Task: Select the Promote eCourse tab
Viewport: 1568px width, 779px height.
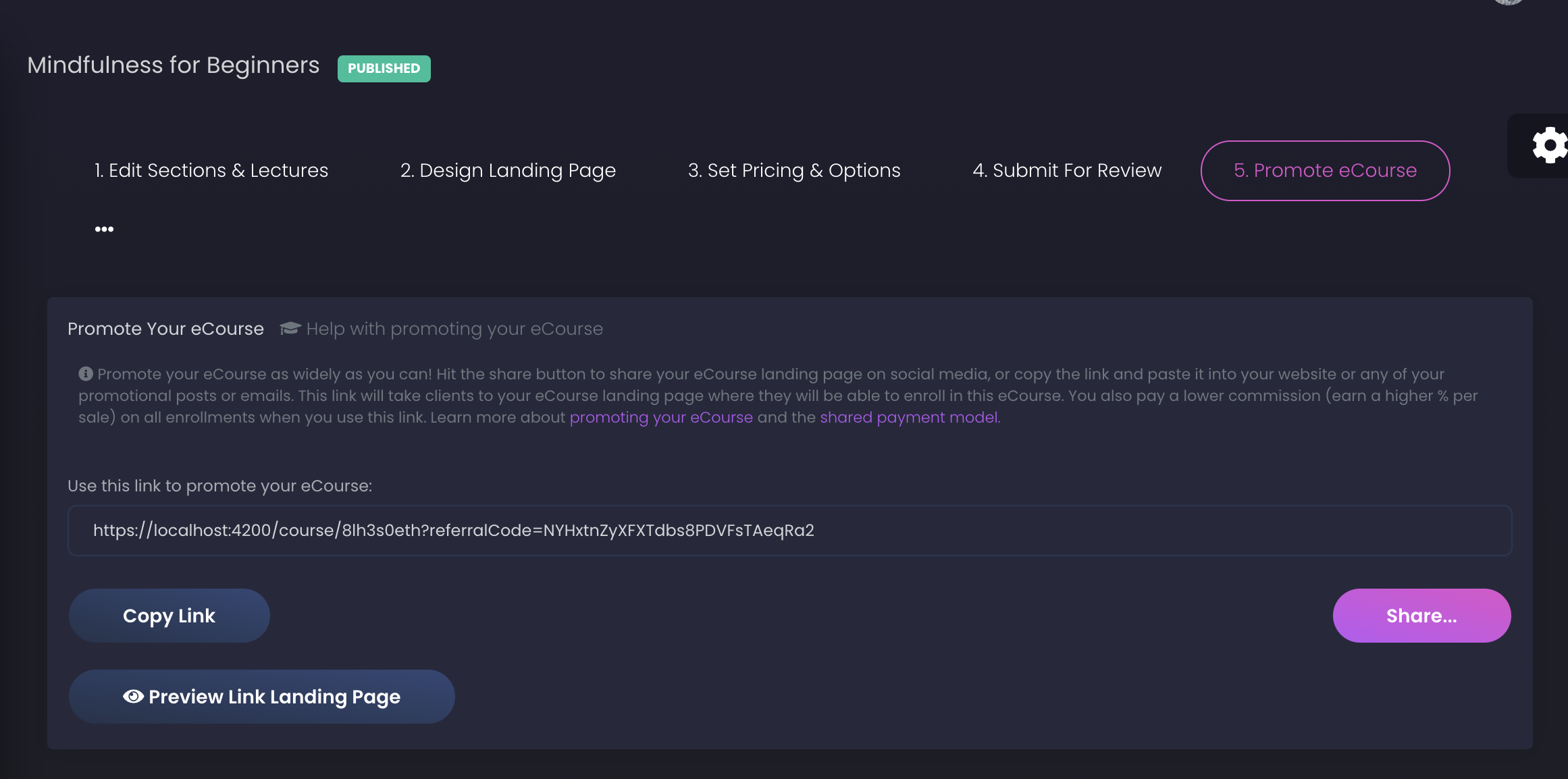Action: tap(1324, 171)
